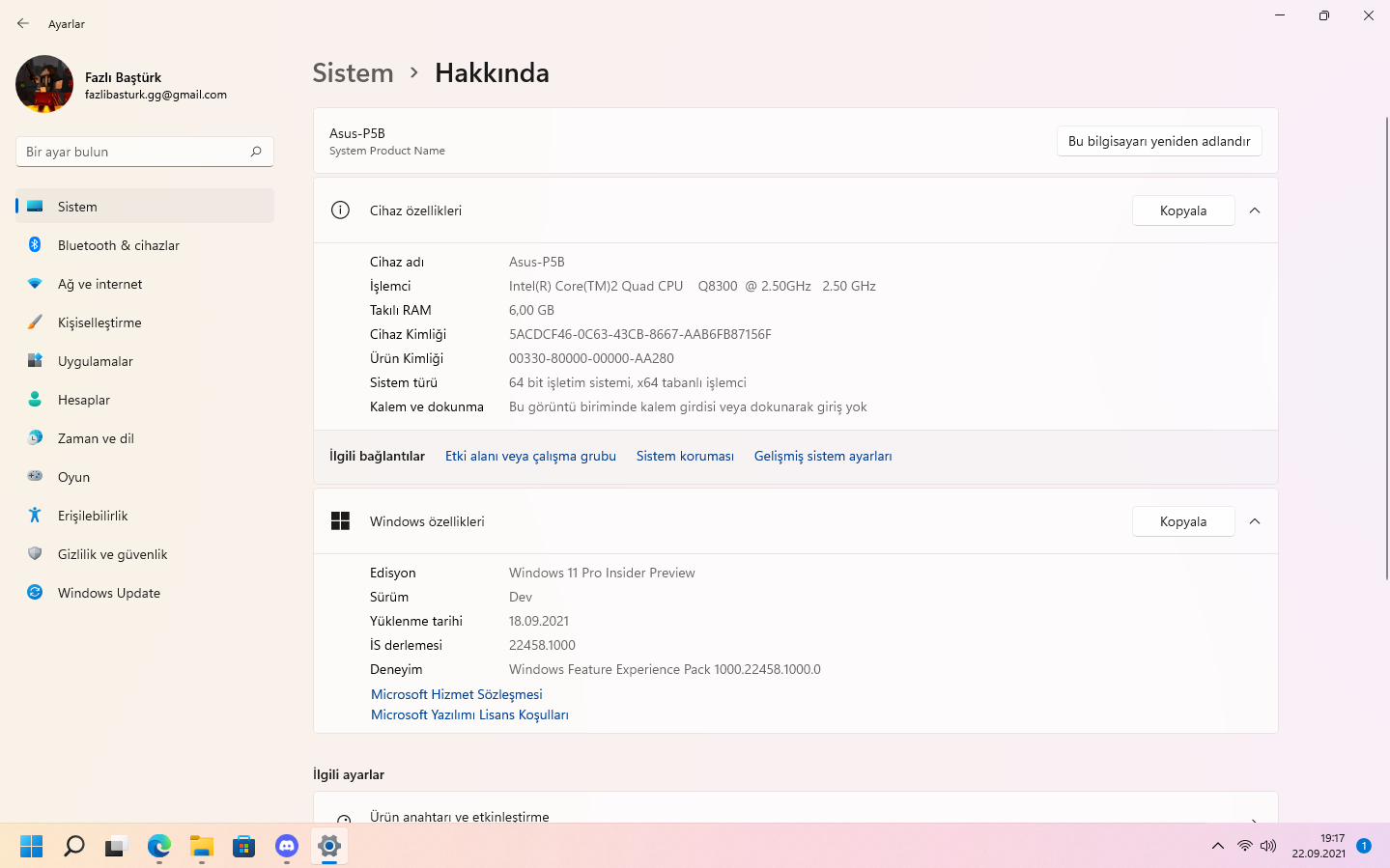1390x868 pixels.
Task: Go back with the arrow in Ayarlar
Action: (x=23, y=23)
